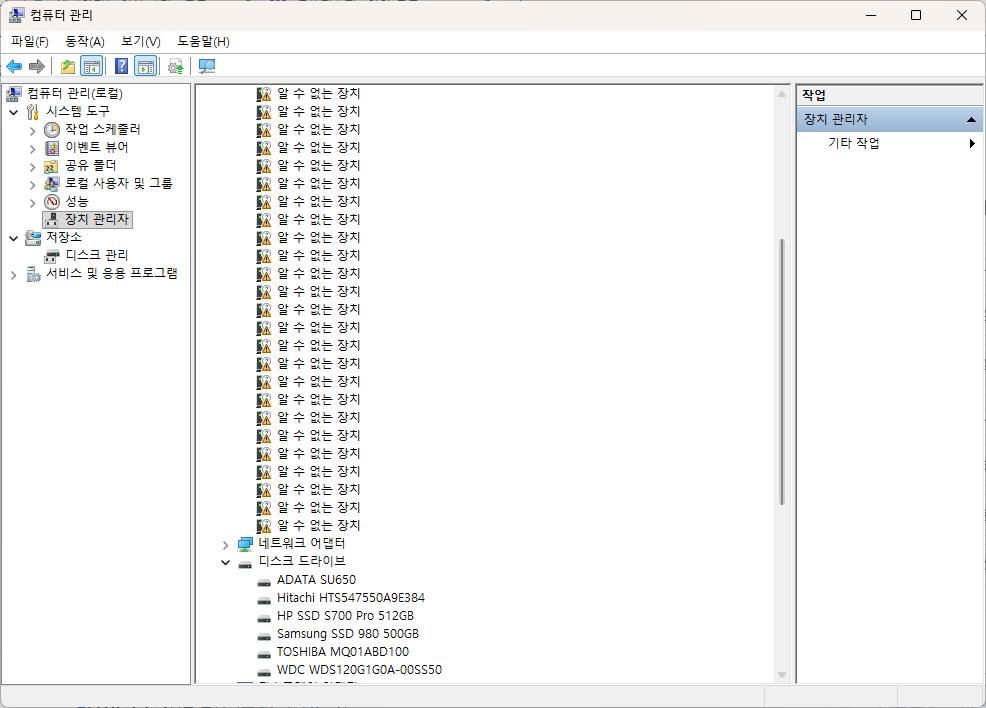The image size is (986, 708).
Task: Expand the 네트워크 어댑터 category
Action: 225,545
